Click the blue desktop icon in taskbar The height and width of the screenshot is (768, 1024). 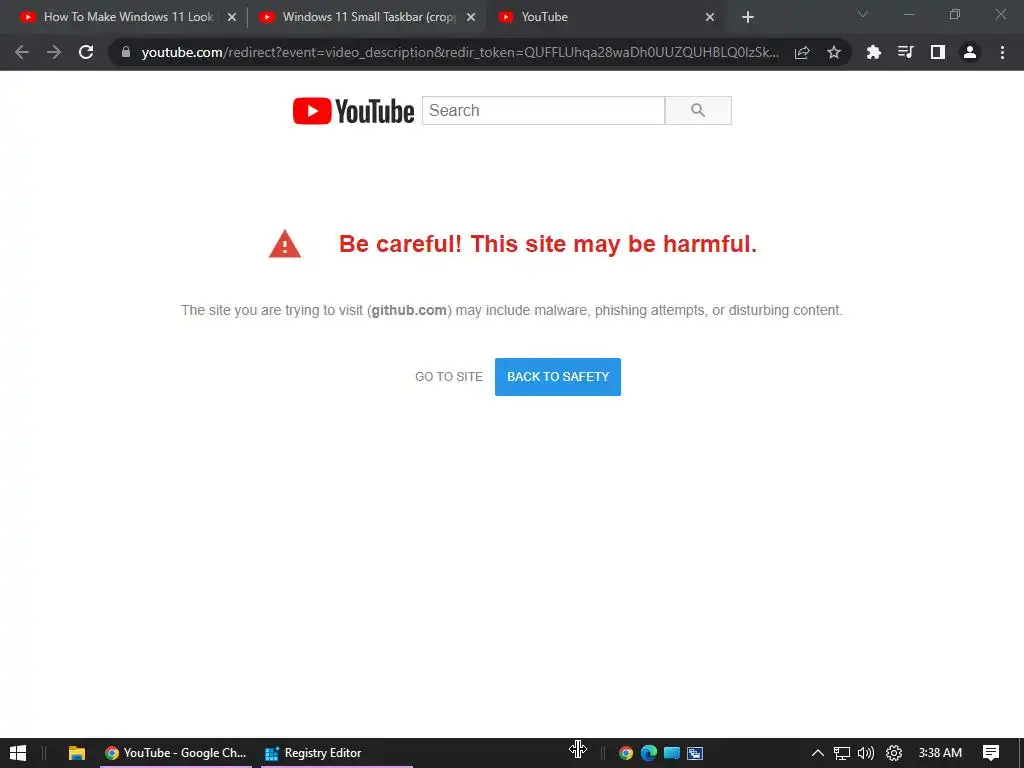tap(672, 753)
